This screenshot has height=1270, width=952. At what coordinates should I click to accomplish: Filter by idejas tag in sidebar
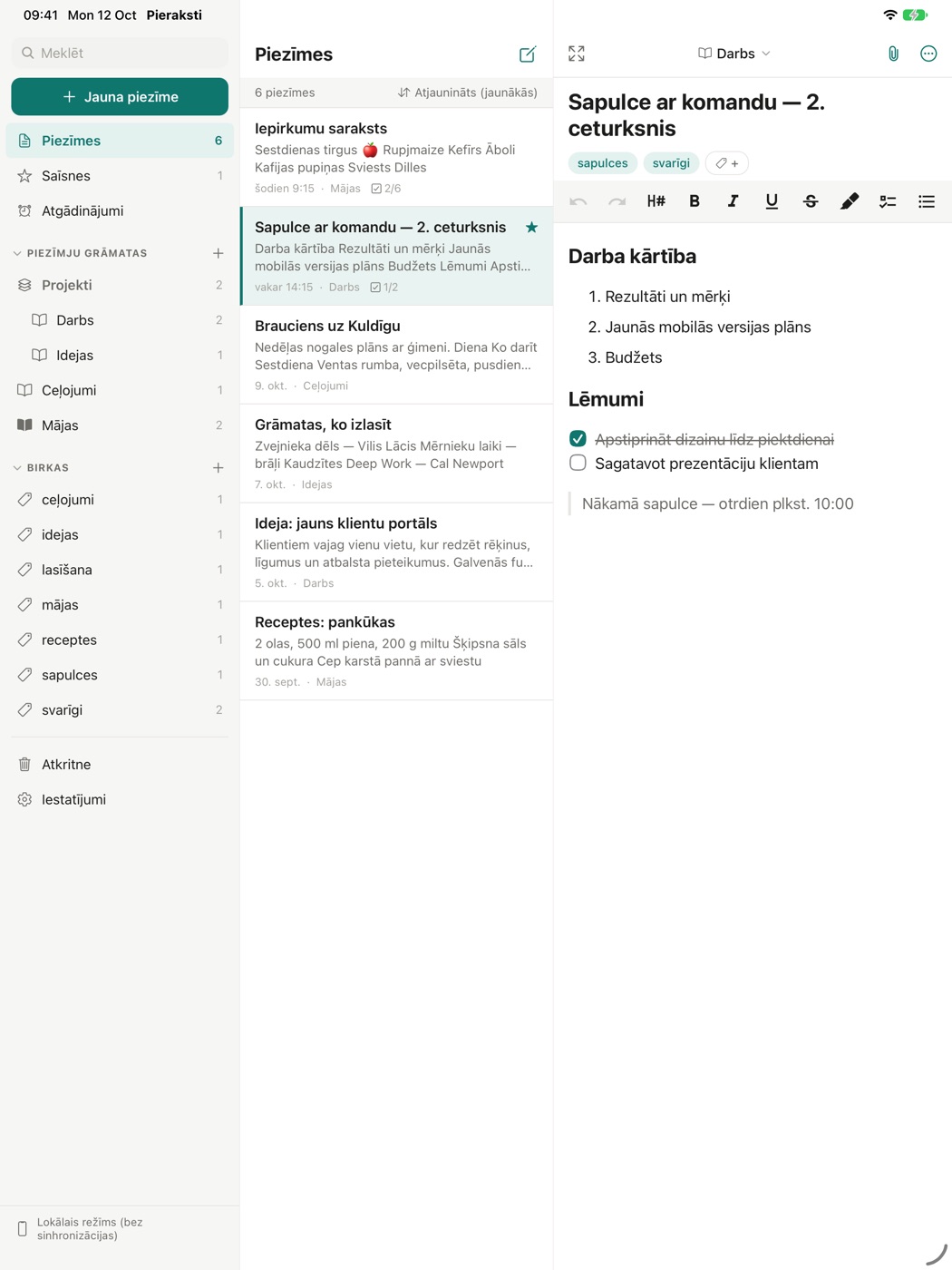(120, 535)
